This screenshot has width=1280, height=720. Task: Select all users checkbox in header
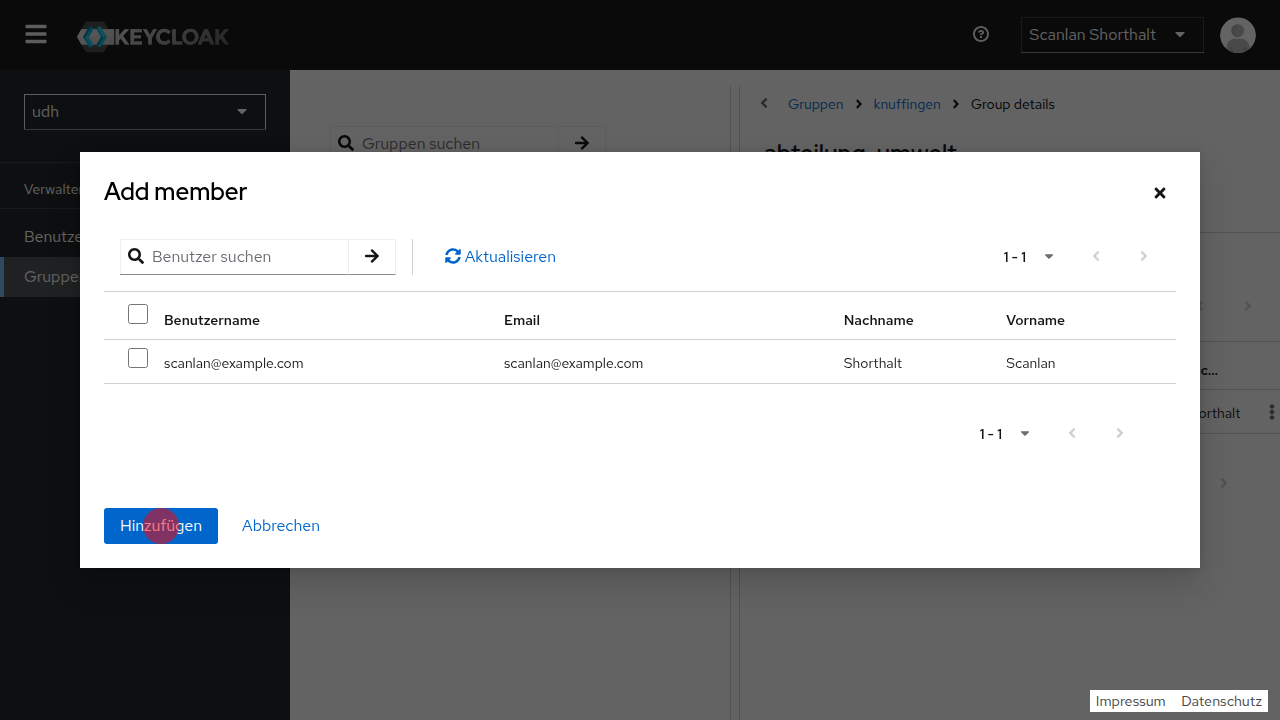[x=138, y=315]
